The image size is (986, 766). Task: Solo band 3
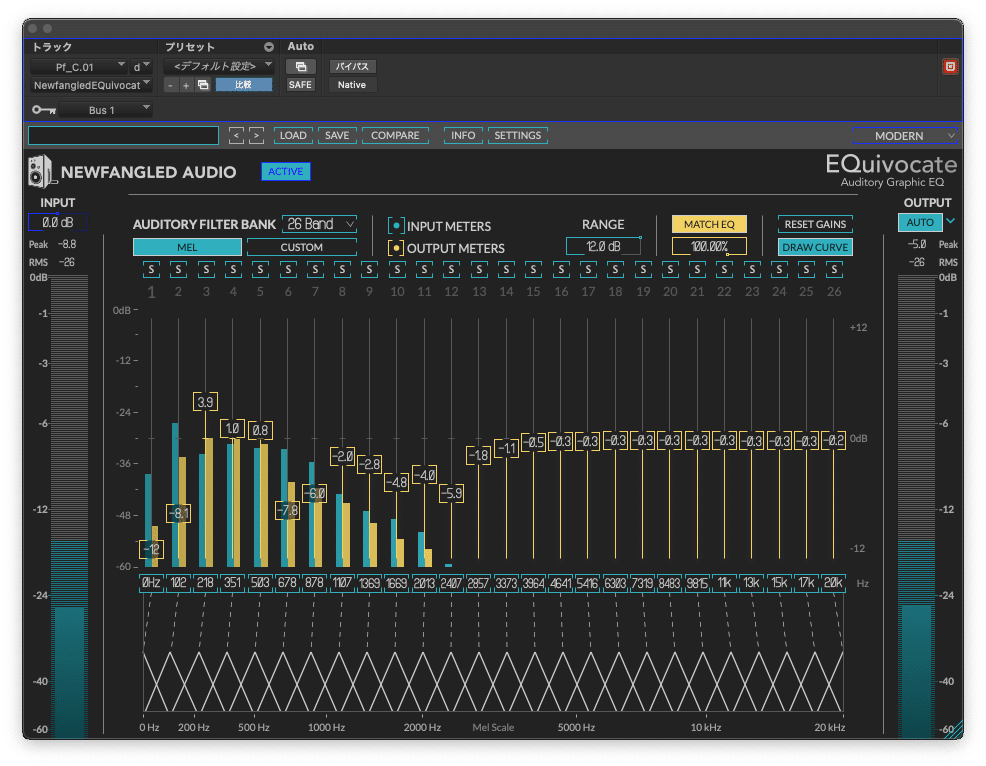click(x=206, y=270)
